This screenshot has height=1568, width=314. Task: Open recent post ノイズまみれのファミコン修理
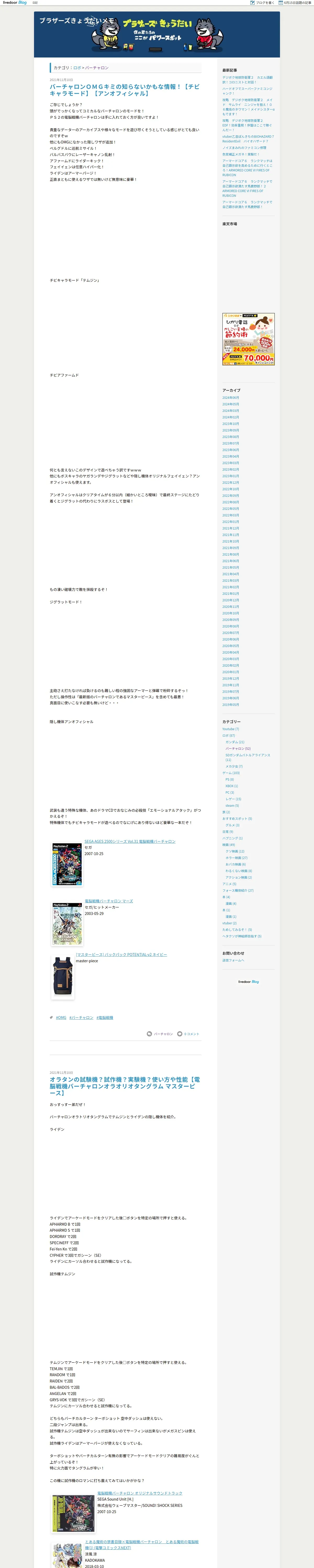(x=244, y=147)
